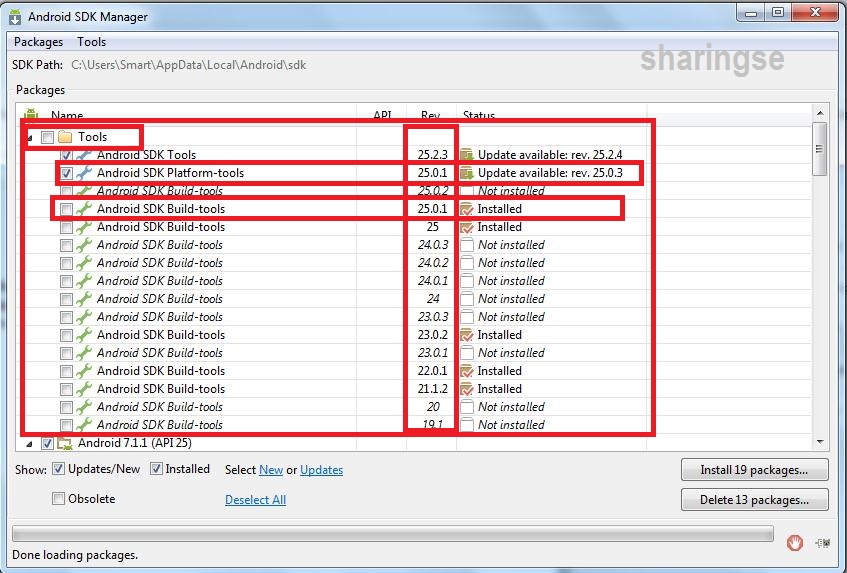The image size is (847, 573).
Task: Click wrench icon of Build-tools rev 20
Action: (83, 407)
